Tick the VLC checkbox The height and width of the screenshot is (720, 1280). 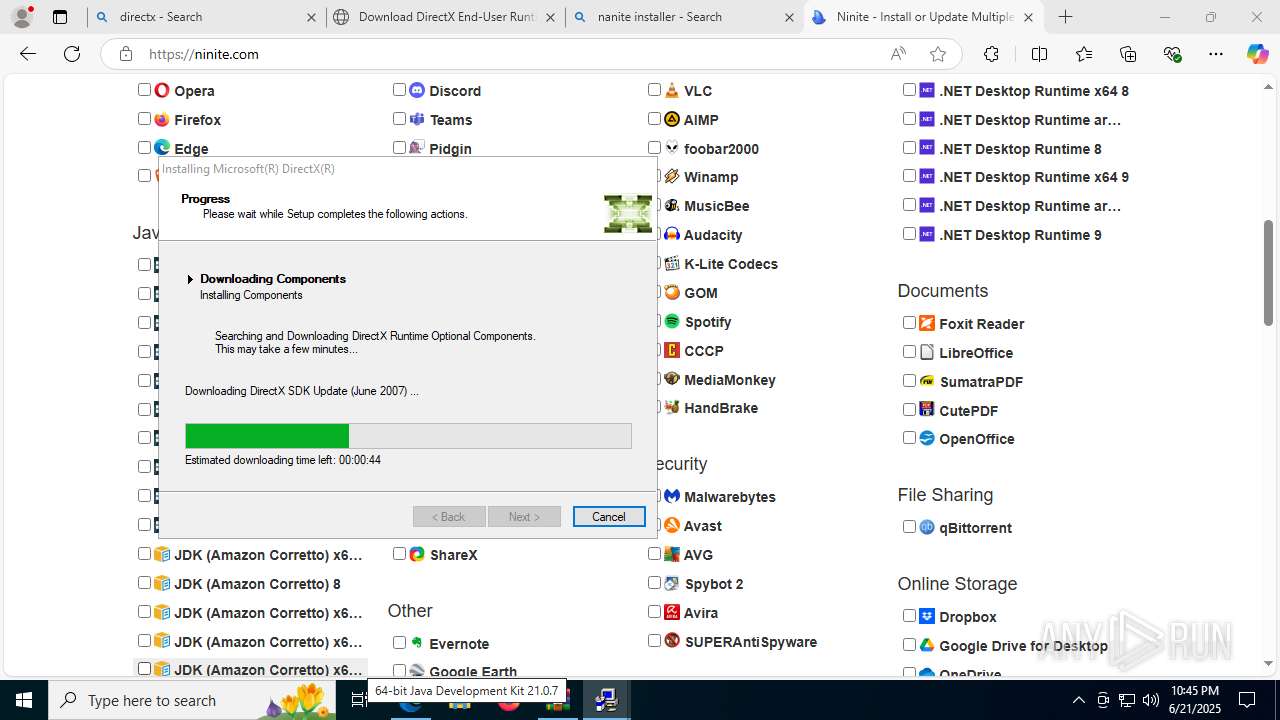point(654,89)
